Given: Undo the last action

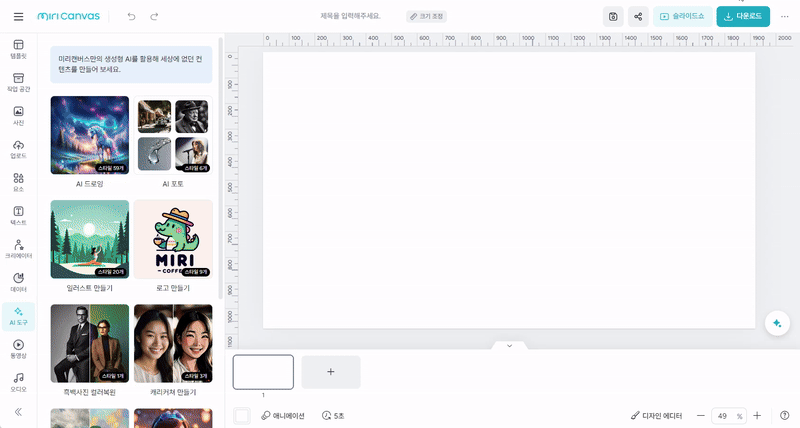Looking at the screenshot, I should pos(132,16).
